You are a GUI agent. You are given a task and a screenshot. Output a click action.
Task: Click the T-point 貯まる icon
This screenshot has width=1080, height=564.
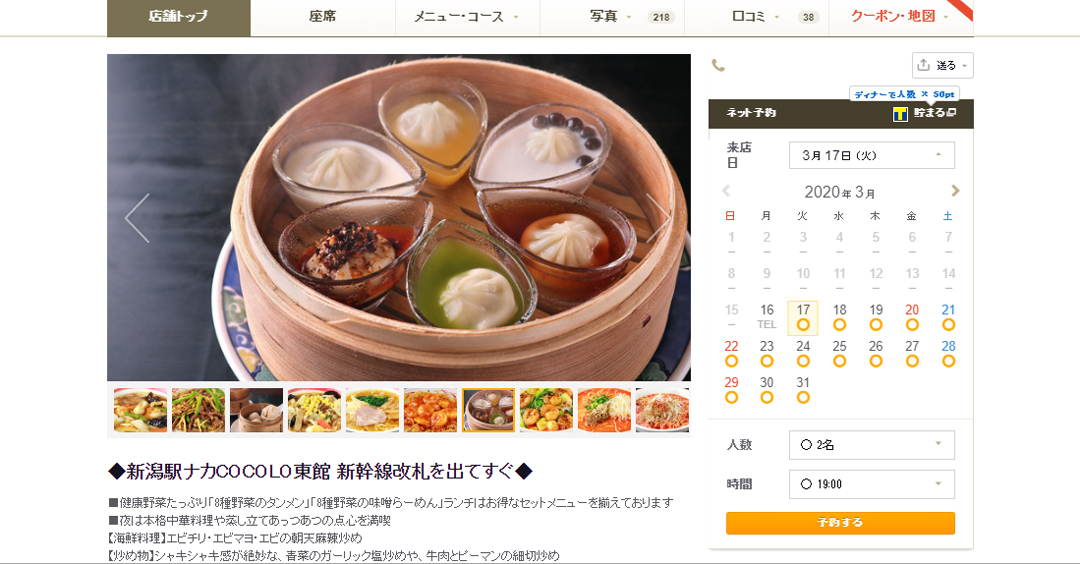(900, 114)
